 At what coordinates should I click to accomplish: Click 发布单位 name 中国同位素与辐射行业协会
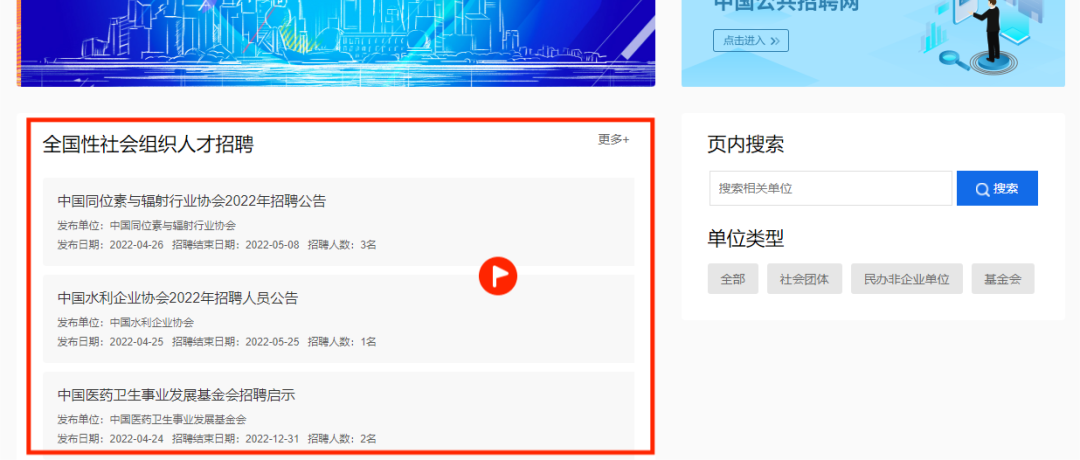tap(173, 225)
